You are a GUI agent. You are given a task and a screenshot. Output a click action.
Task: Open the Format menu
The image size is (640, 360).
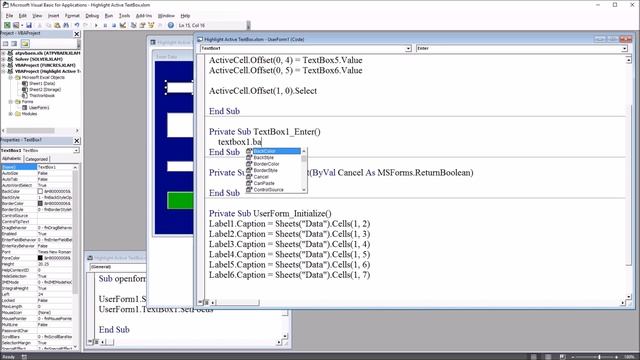(x=72, y=16)
